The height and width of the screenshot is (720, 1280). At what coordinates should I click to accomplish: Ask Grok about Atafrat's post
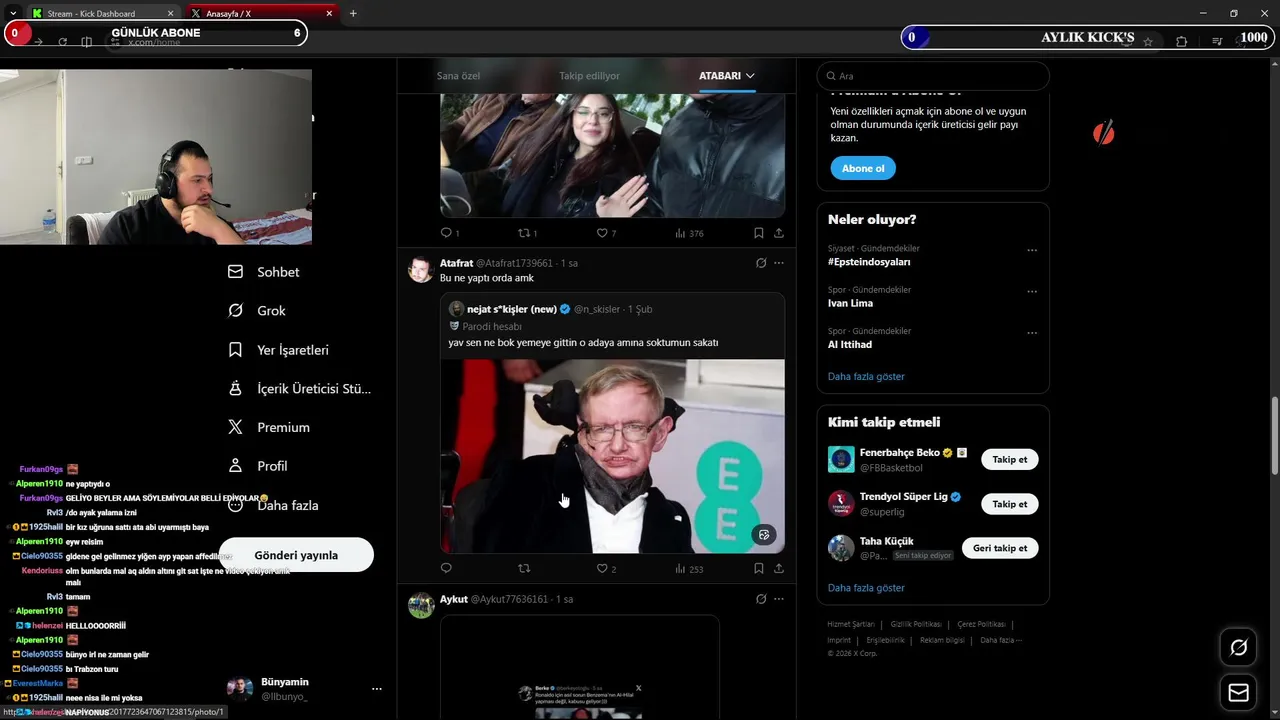point(761,263)
